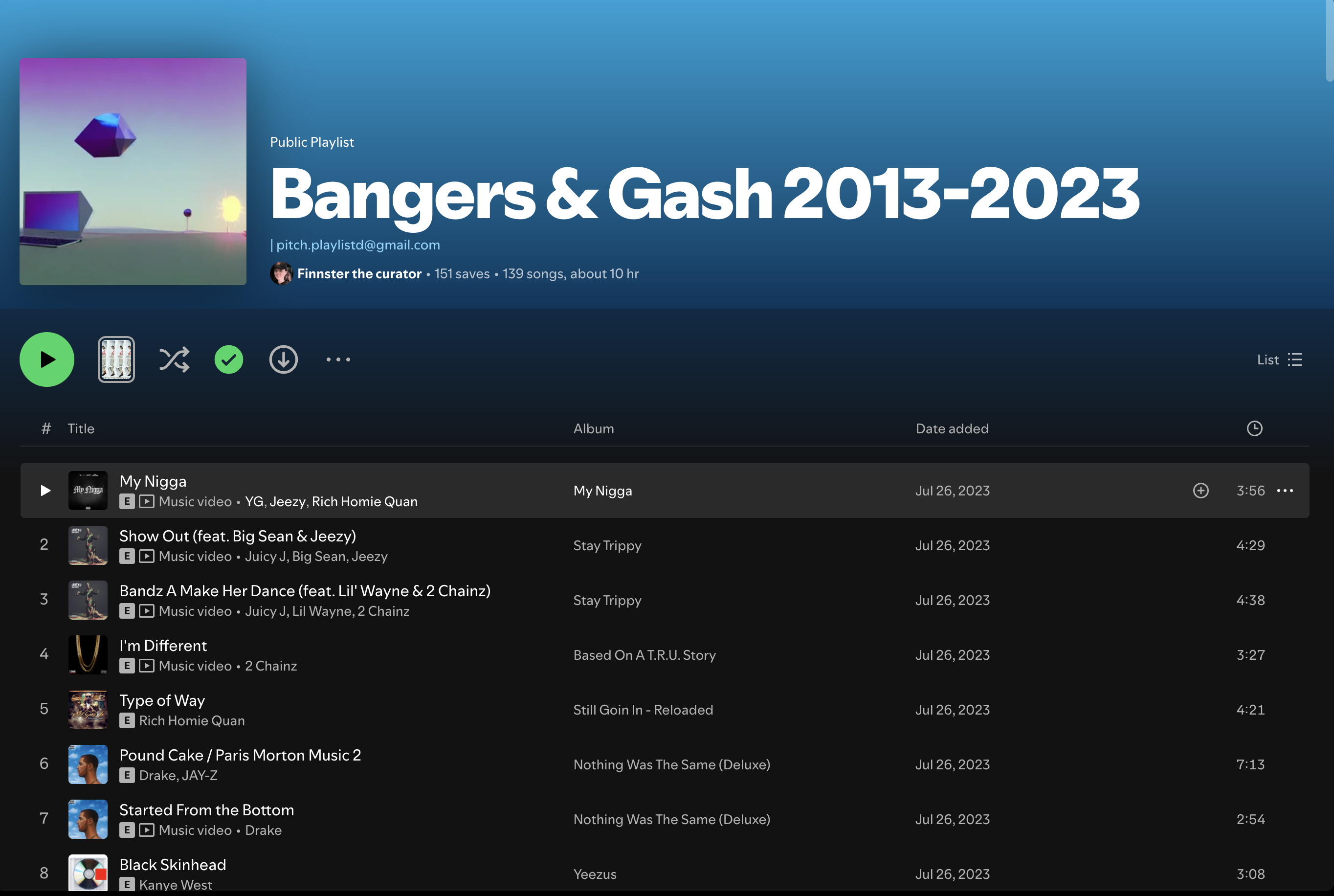Download the playlist with the arrow icon

[283, 359]
